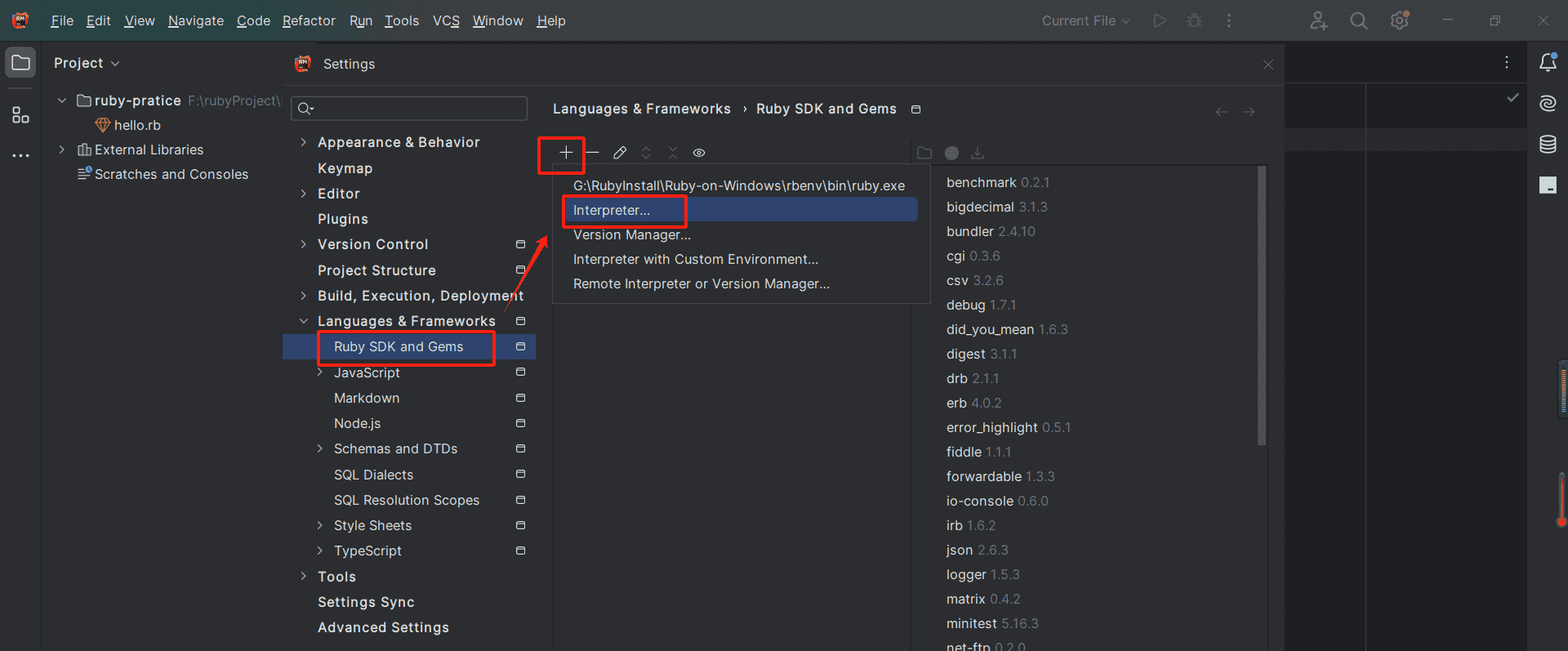Viewport: 1568px width, 651px height.
Task: Click the pencil edit SDK icon
Action: [x=620, y=153]
